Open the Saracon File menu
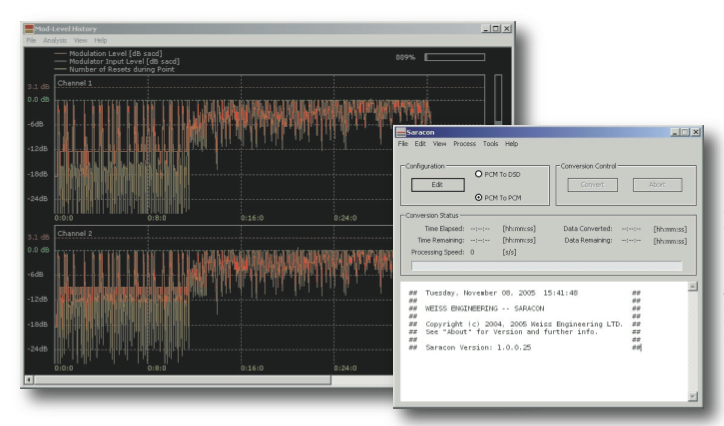This screenshot has height=426, width=724. pos(403,144)
